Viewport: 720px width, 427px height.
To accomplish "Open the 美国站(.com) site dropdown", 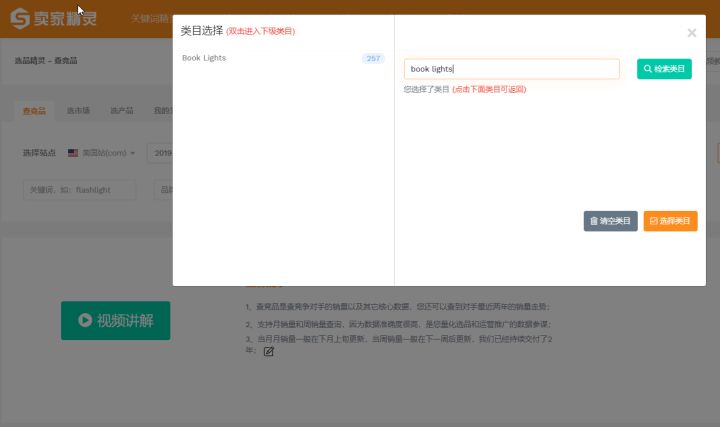I will 102,153.
